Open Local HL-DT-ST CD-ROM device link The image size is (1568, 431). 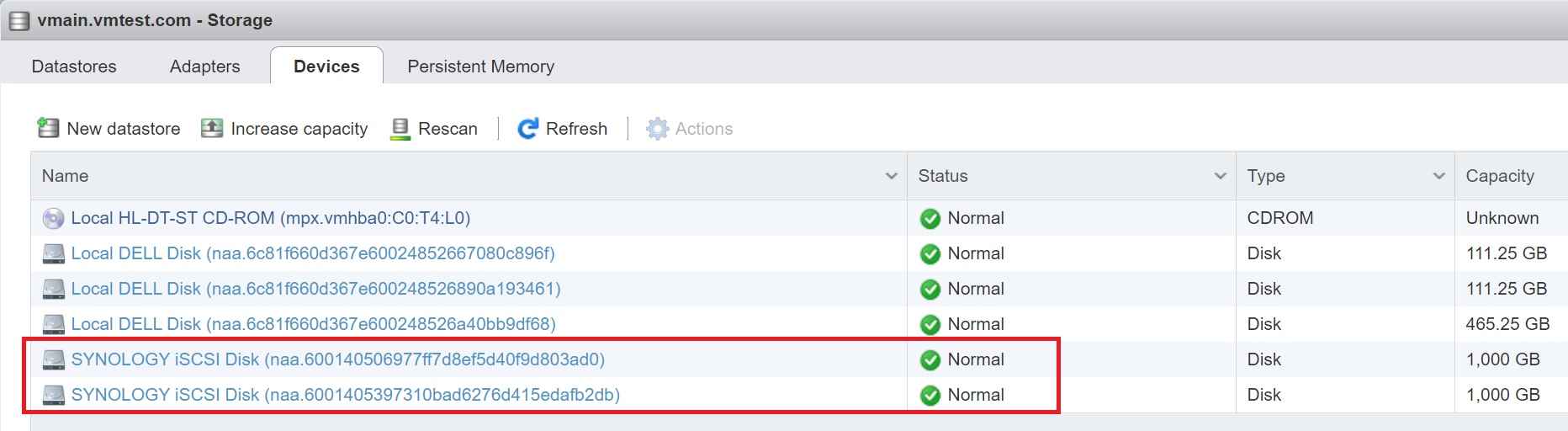tap(270, 218)
